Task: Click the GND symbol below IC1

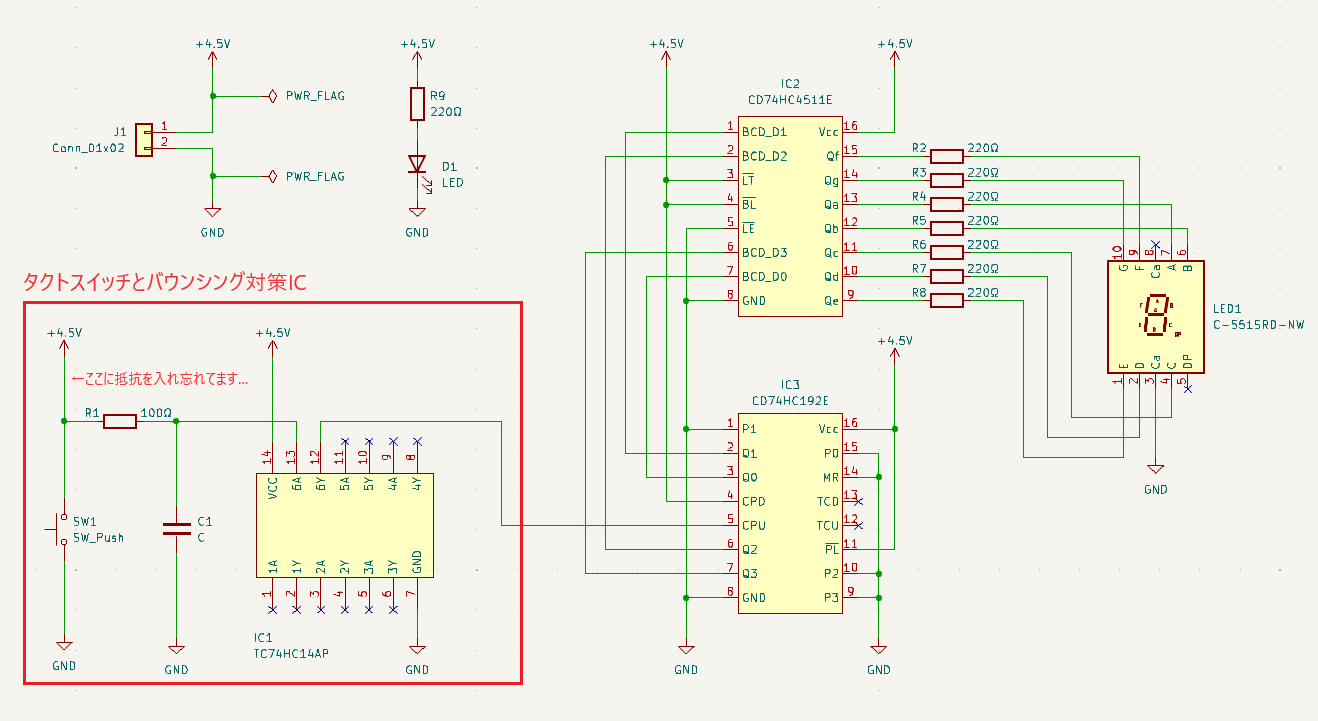Action: click(416, 650)
